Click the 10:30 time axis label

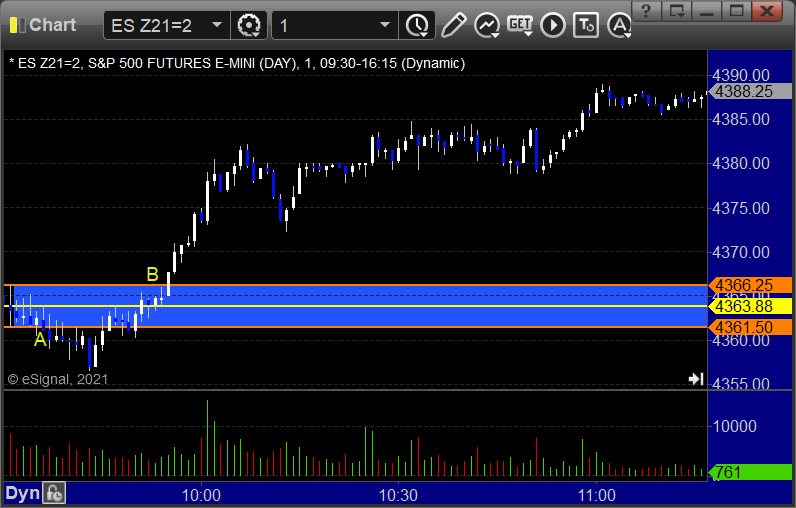(399, 495)
